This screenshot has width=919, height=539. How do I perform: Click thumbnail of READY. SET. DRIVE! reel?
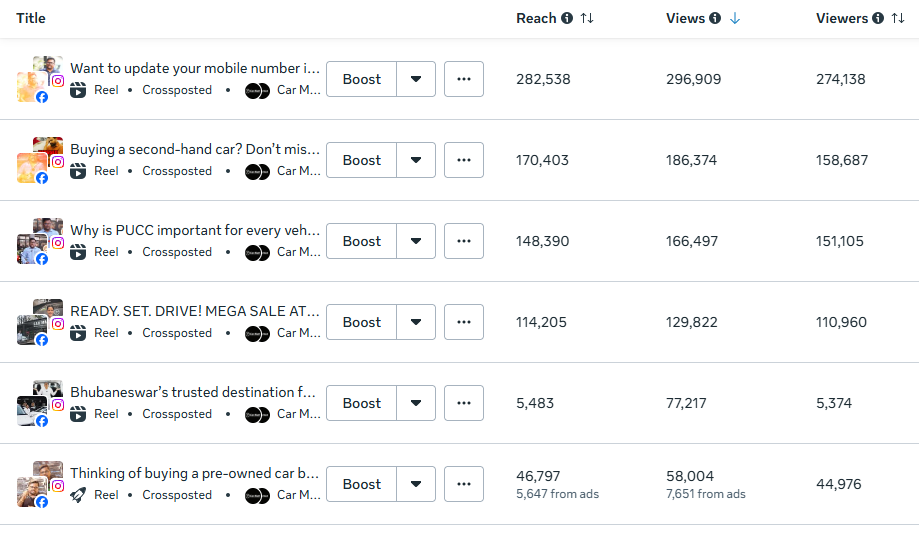pos(39,322)
